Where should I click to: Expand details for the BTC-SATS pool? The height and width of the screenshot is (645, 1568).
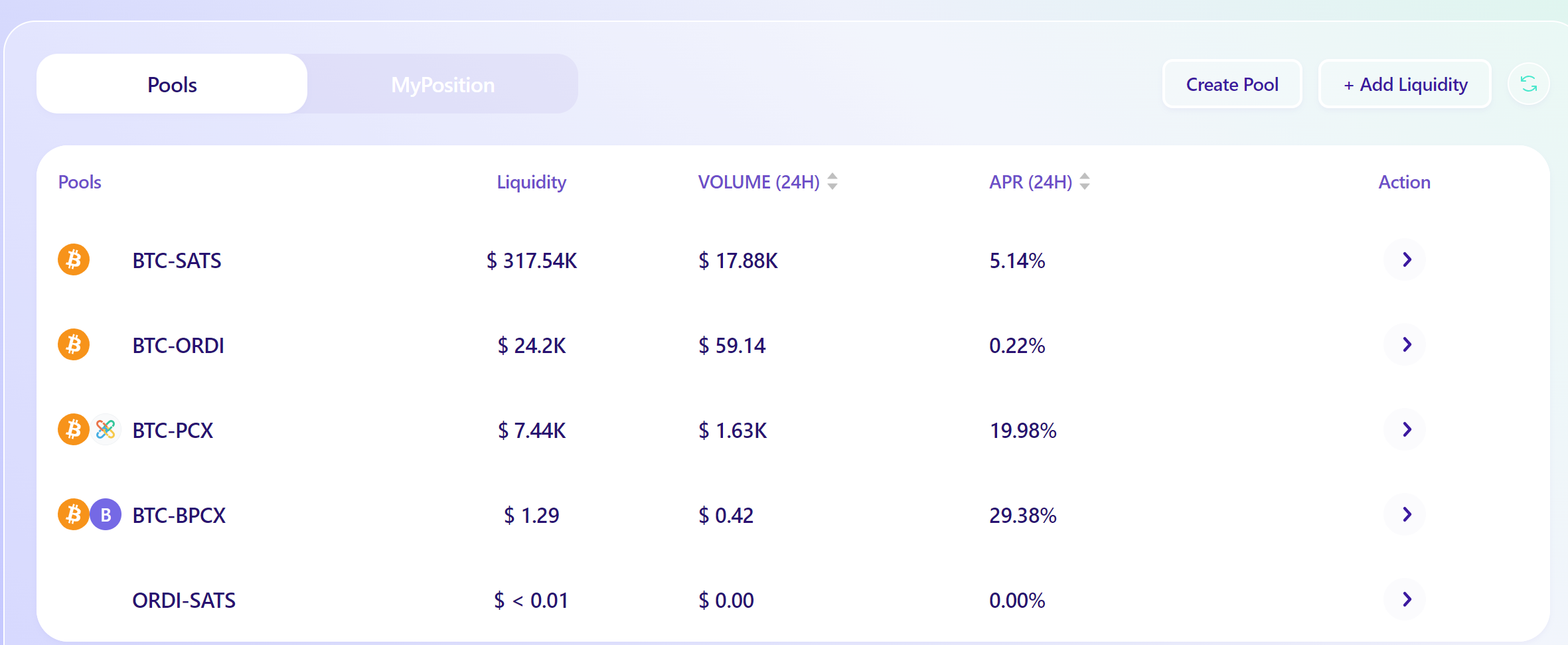pos(1405,259)
